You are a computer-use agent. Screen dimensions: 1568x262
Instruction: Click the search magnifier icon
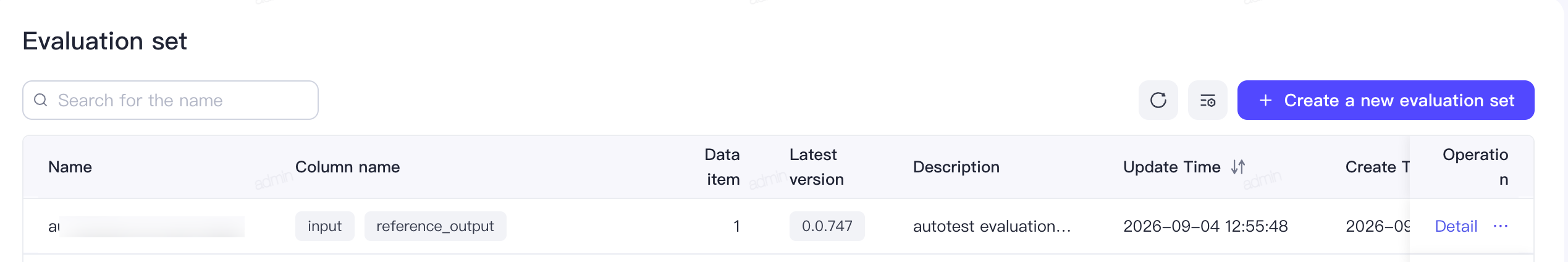click(41, 100)
